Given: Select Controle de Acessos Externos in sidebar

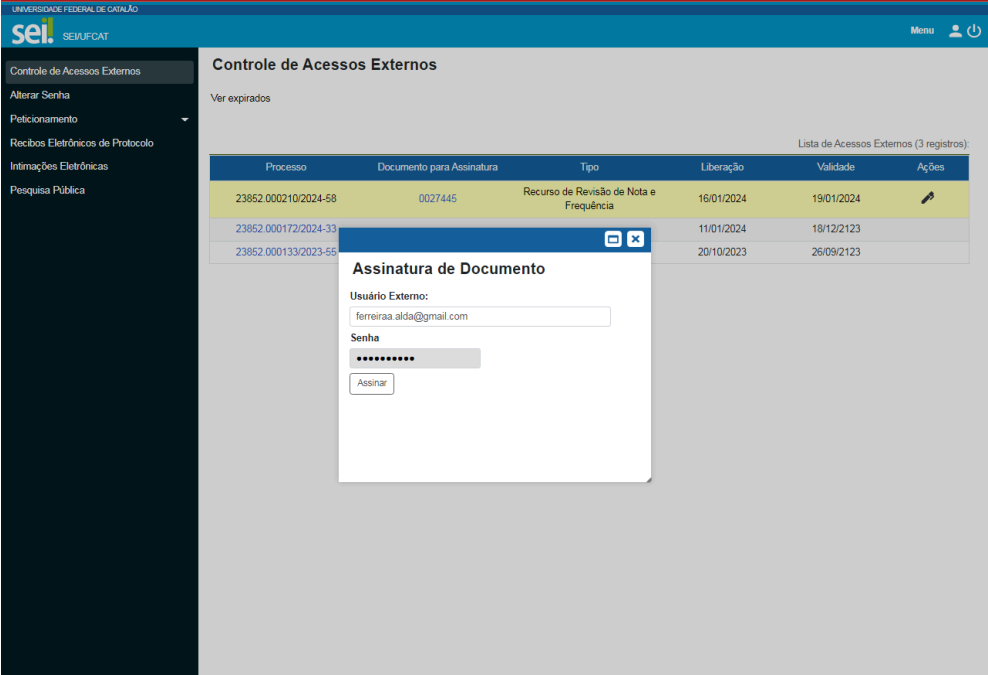Looking at the screenshot, I should pyautogui.click(x=100, y=71).
